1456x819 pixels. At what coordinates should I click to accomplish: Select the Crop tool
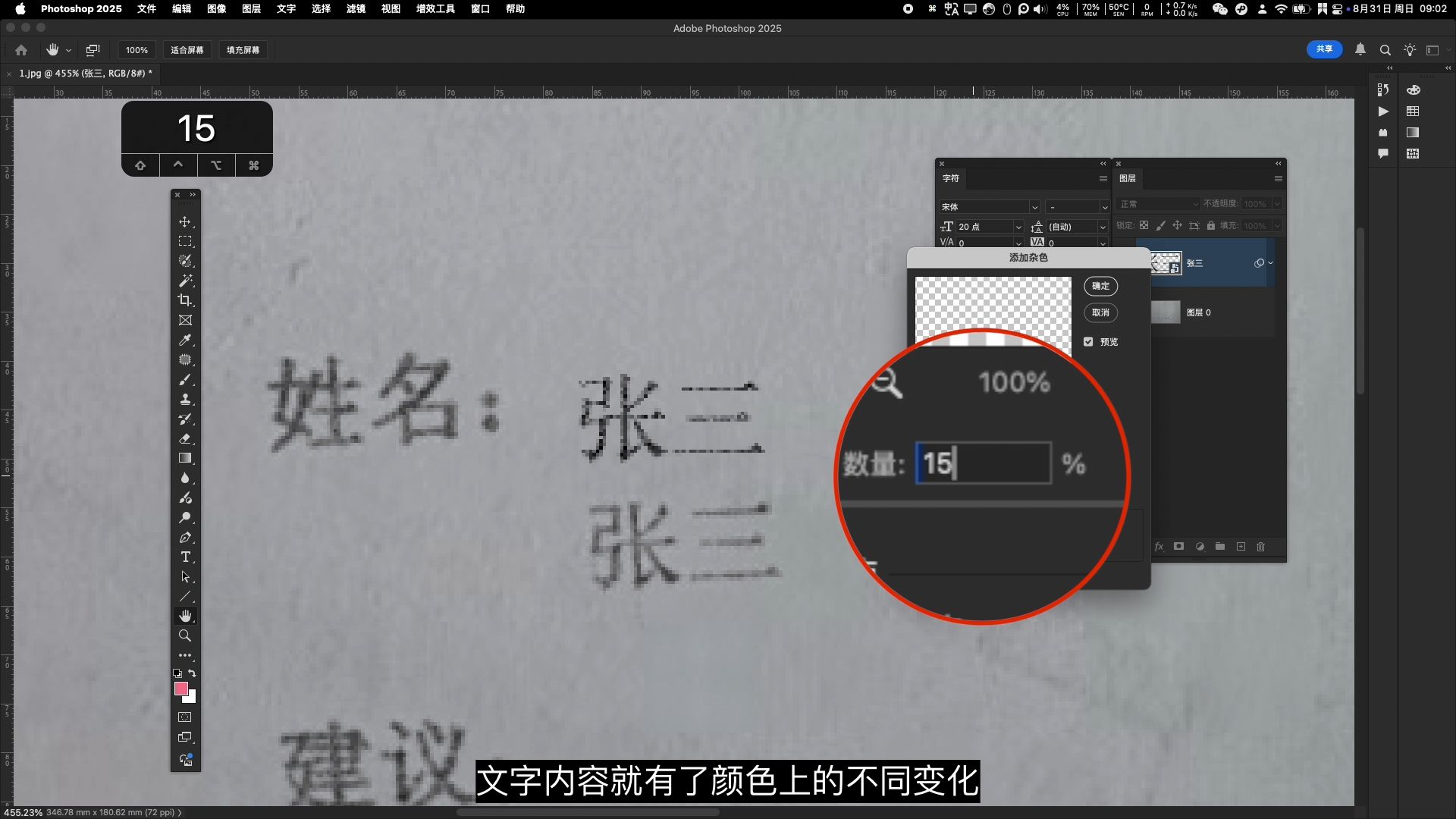[184, 300]
